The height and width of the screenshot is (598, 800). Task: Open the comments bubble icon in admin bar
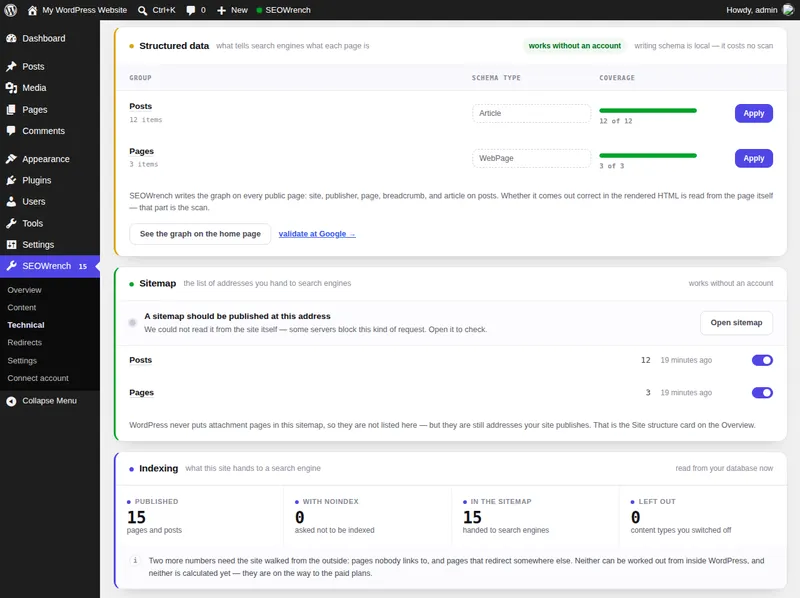pyautogui.click(x=190, y=10)
